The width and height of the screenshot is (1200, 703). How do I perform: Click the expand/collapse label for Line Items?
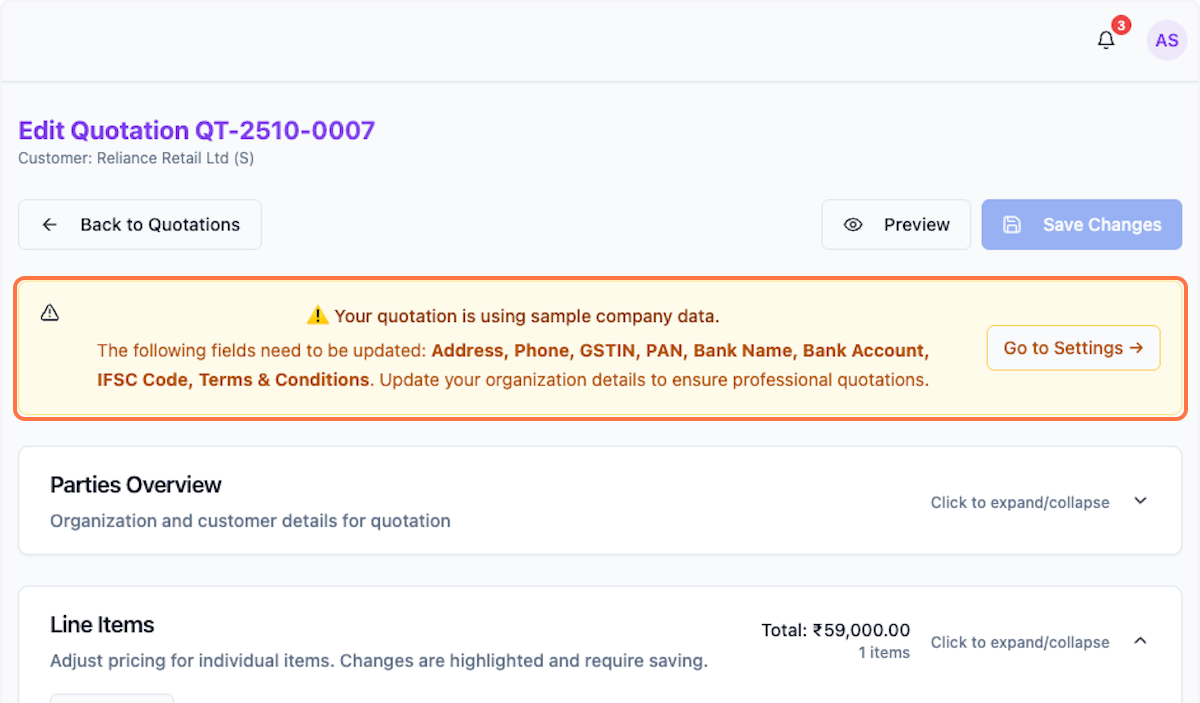click(x=1020, y=642)
